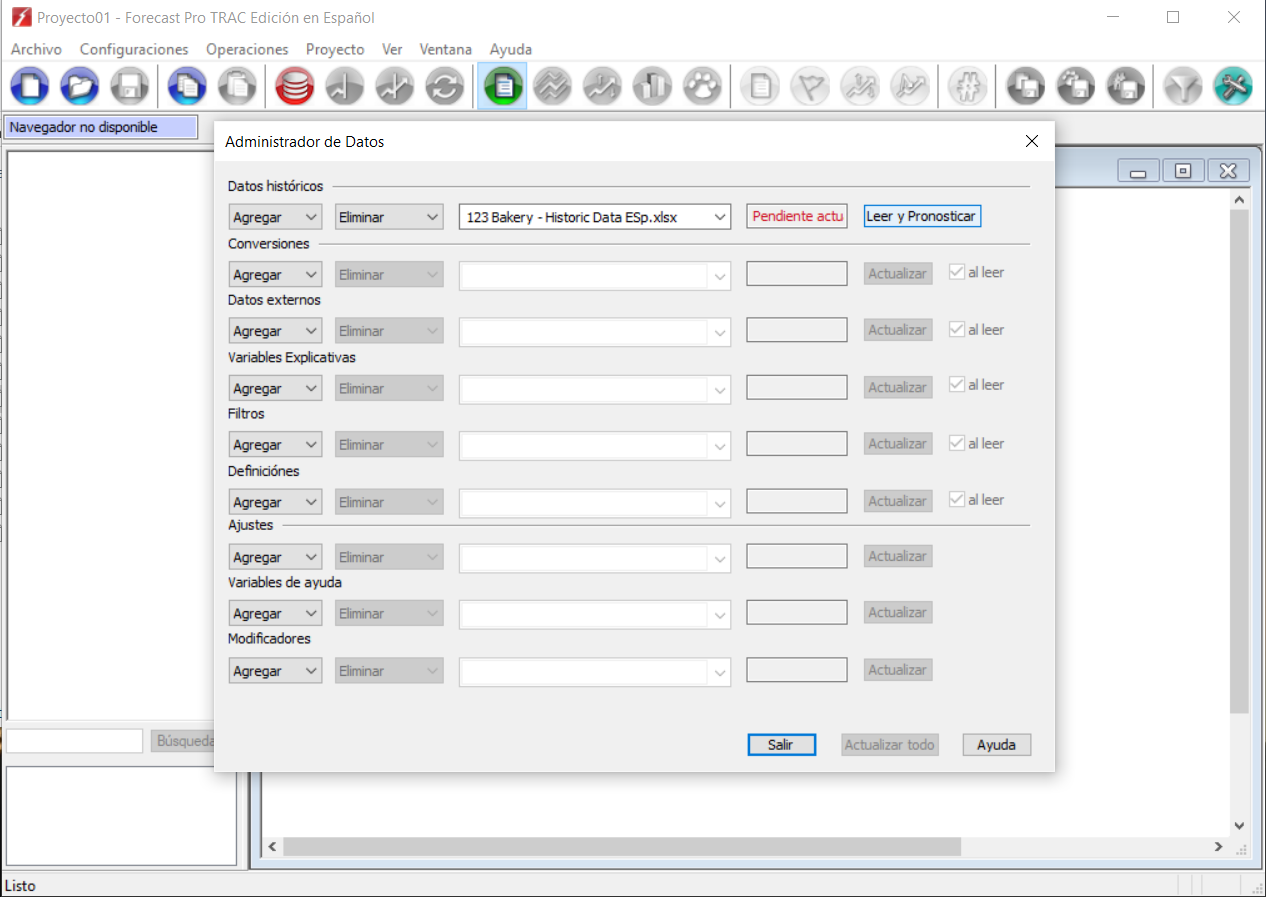The width and height of the screenshot is (1266, 897).
Task: Click the vertical scrollbar down arrow
Action: pyautogui.click(x=1239, y=826)
